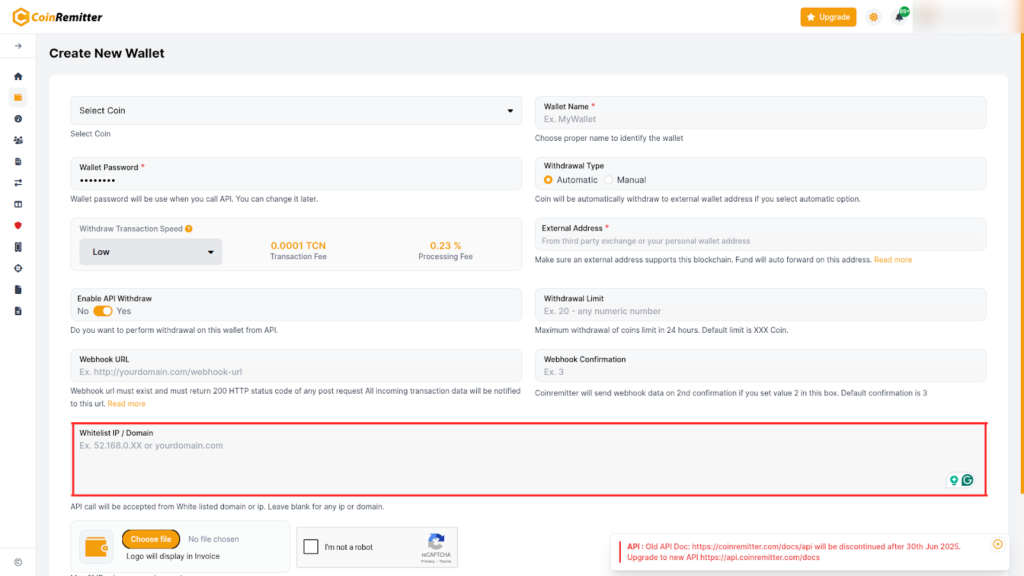This screenshot has height=576, width=1024.
Task: Open Read more link under External Address
Action: pyautogui.click(x=893, y=260)
